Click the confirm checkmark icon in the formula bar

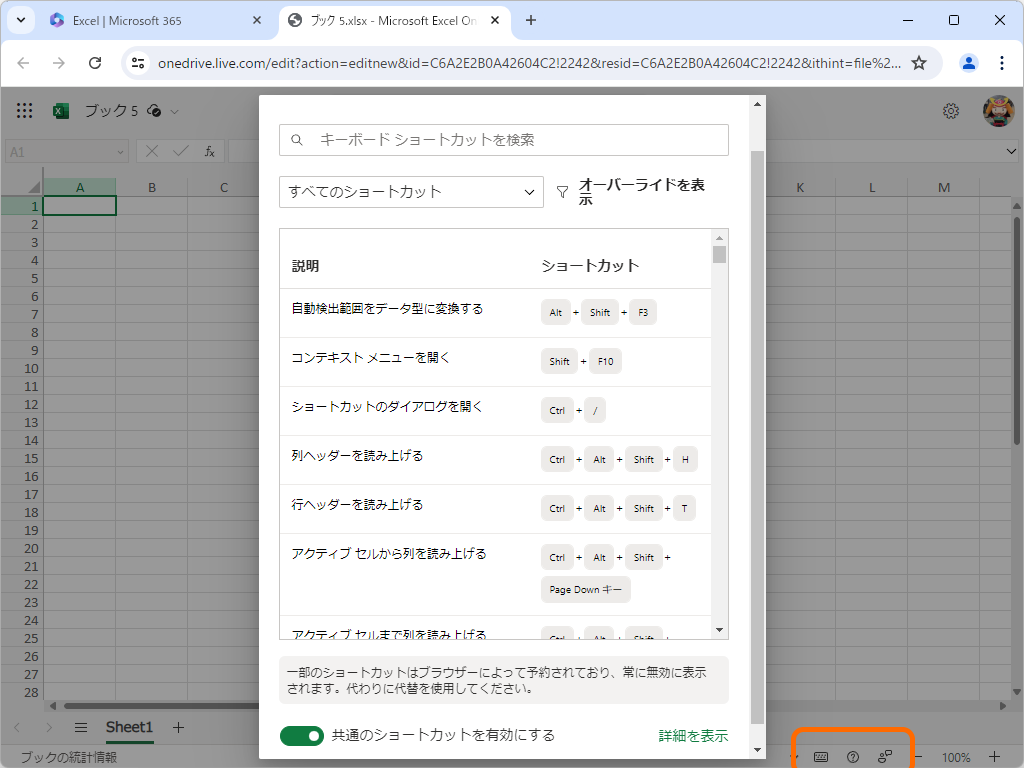(180, 151)
